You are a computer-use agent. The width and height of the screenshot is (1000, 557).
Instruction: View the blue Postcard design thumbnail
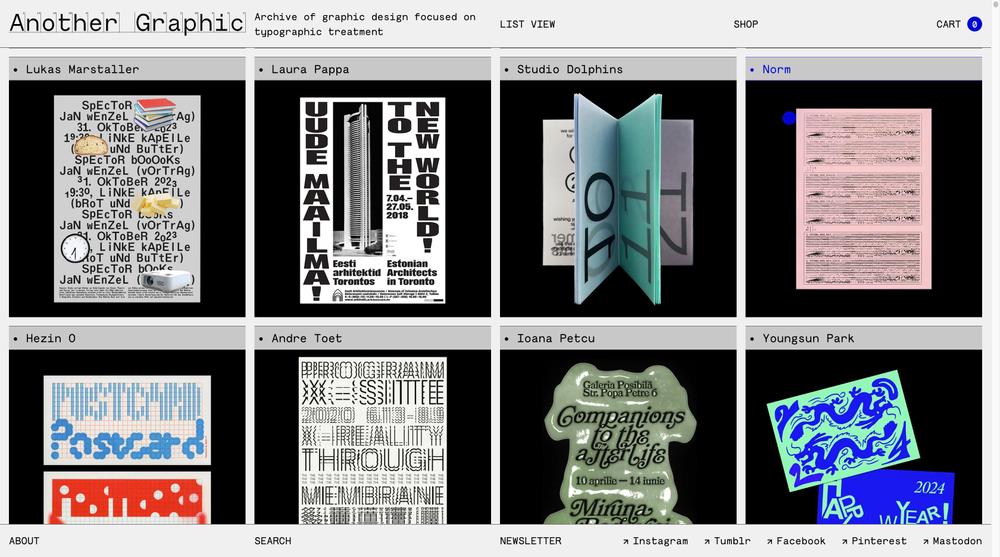coord(127,420)
